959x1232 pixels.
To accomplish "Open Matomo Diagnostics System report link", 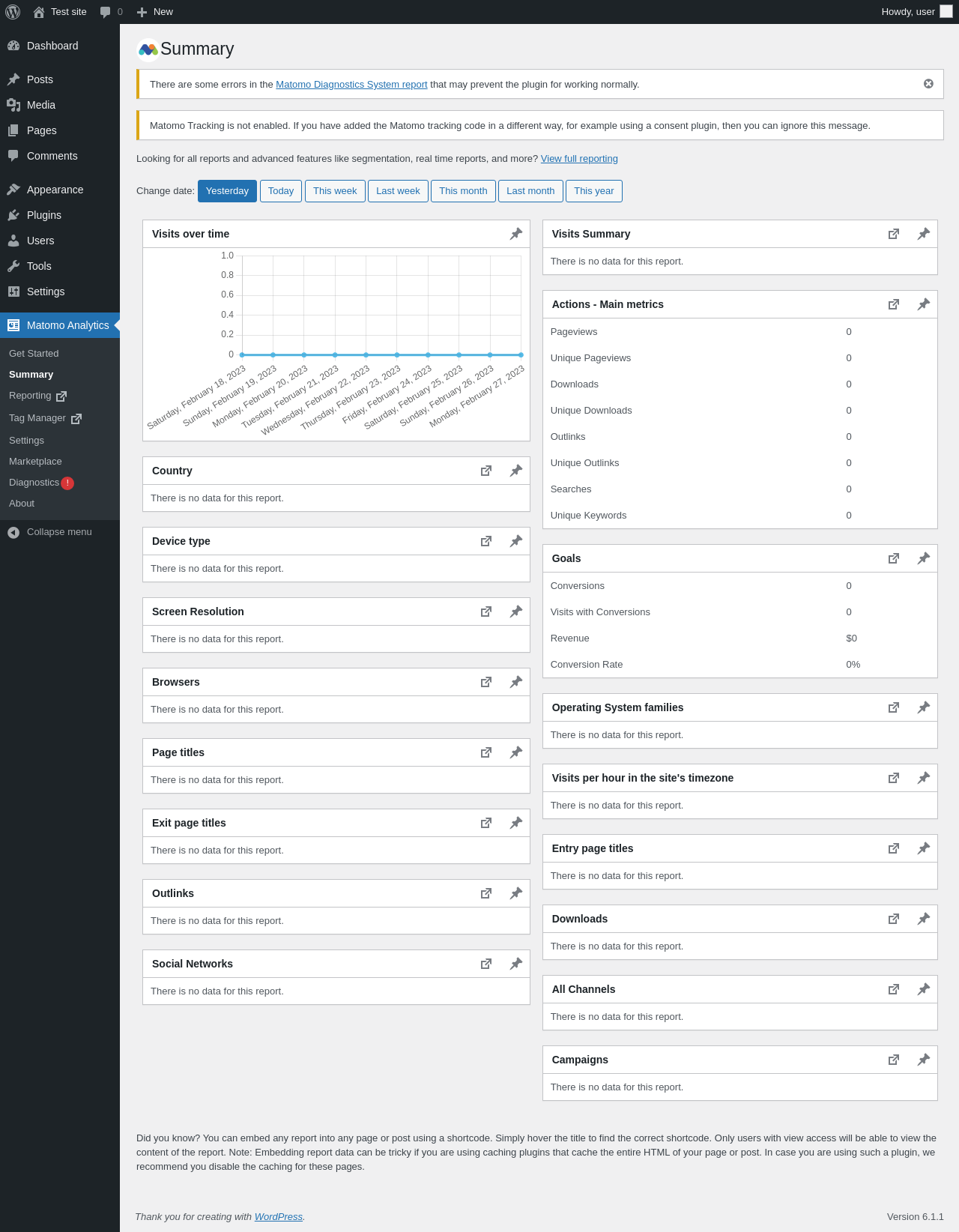I will point(351,85).
